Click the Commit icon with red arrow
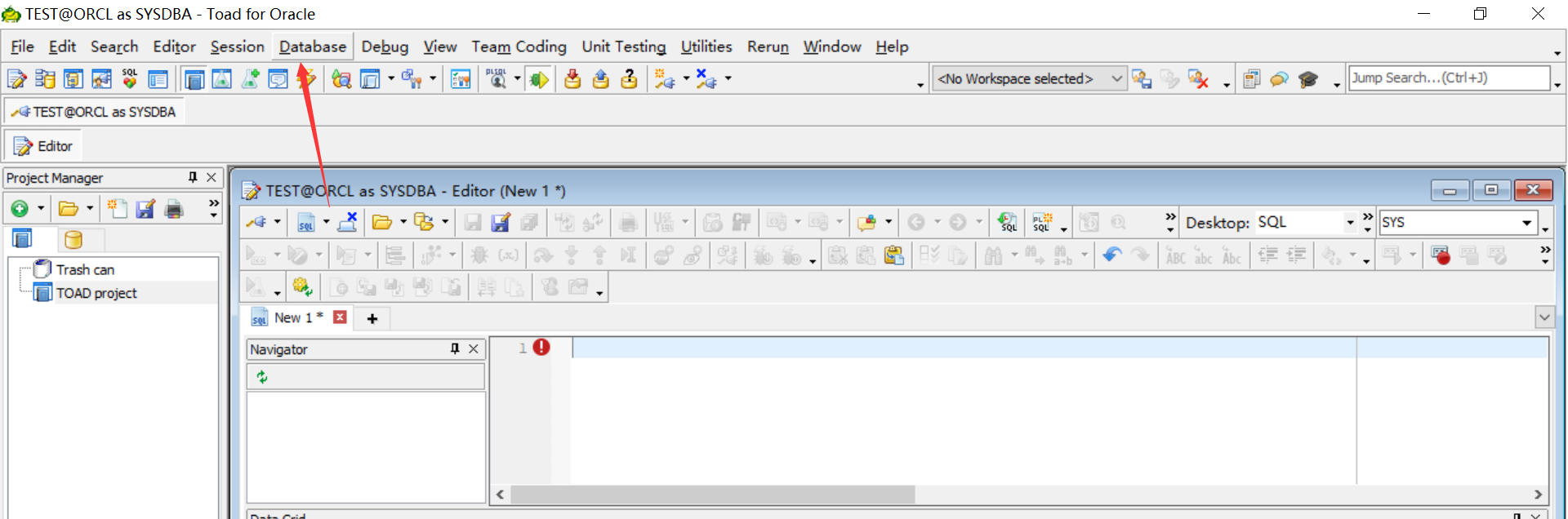1568x519 pixels. click(572, 79)
